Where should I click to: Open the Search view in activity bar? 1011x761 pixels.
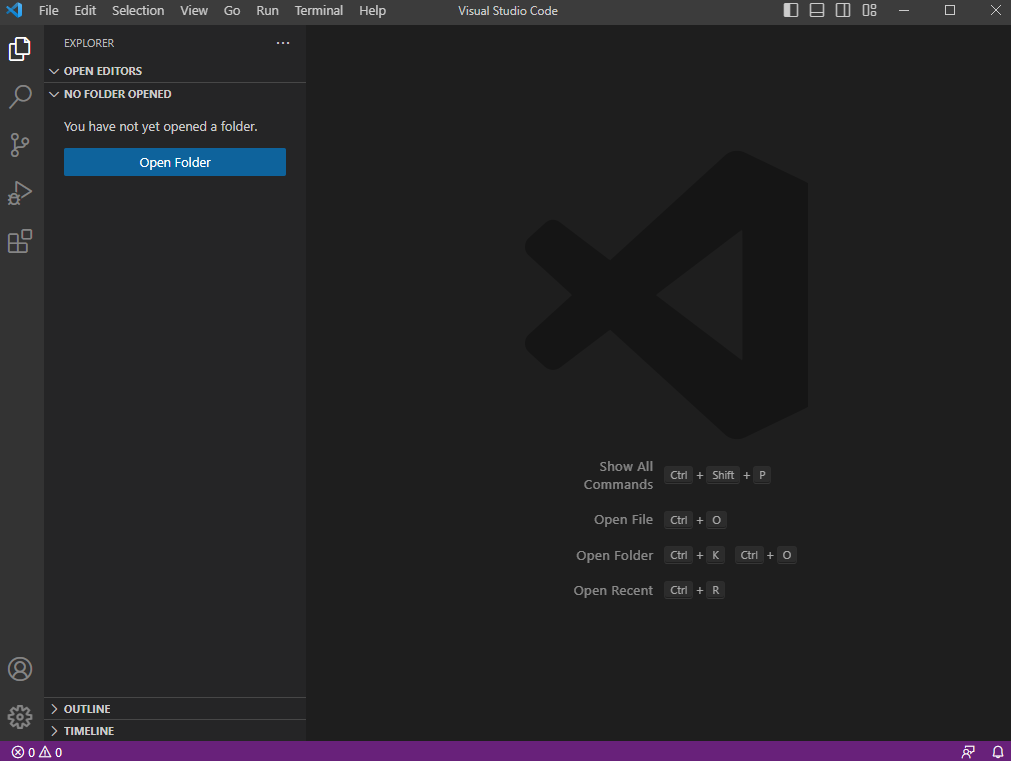pos(21,97)
